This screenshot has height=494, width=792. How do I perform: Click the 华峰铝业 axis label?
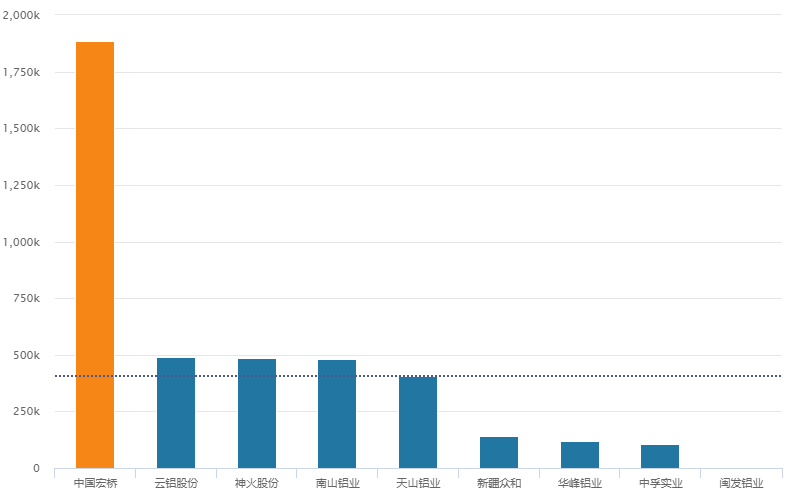(580, 483)
